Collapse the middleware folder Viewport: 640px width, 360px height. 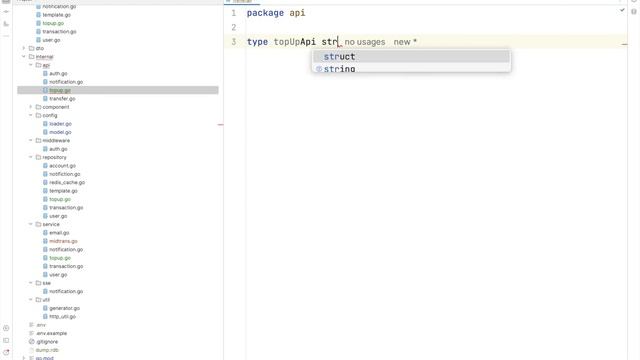click(31, 140)
